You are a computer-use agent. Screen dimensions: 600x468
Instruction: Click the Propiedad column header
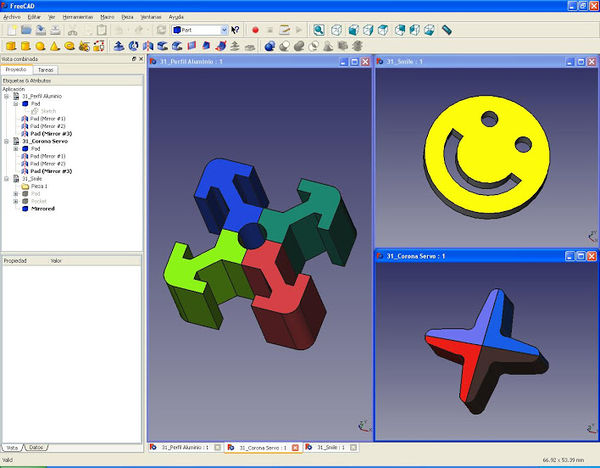click(16, 260)
